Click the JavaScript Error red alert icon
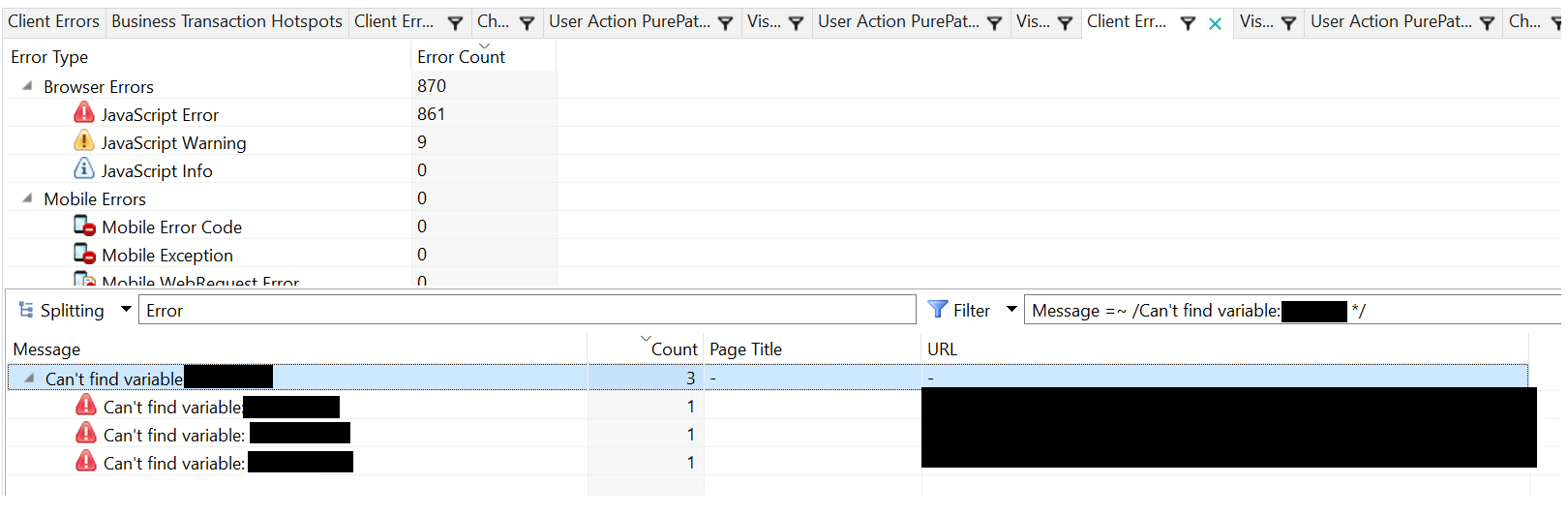This screenshot has width=1568, height=515. (84, 113)
